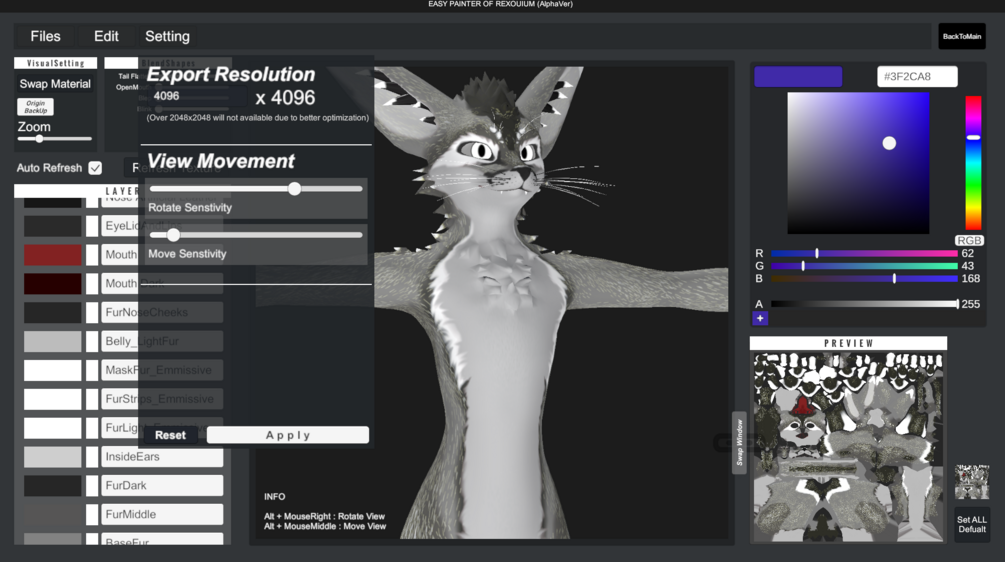Select the VisualSetting tab
Image resolution: width=1005 pixels, height=562 pixels.
point(56,63)
